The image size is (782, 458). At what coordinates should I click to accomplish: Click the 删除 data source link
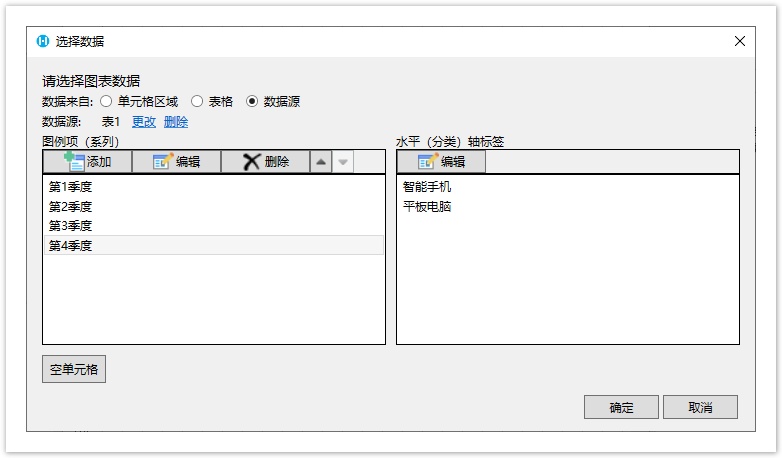pos(176,122)
